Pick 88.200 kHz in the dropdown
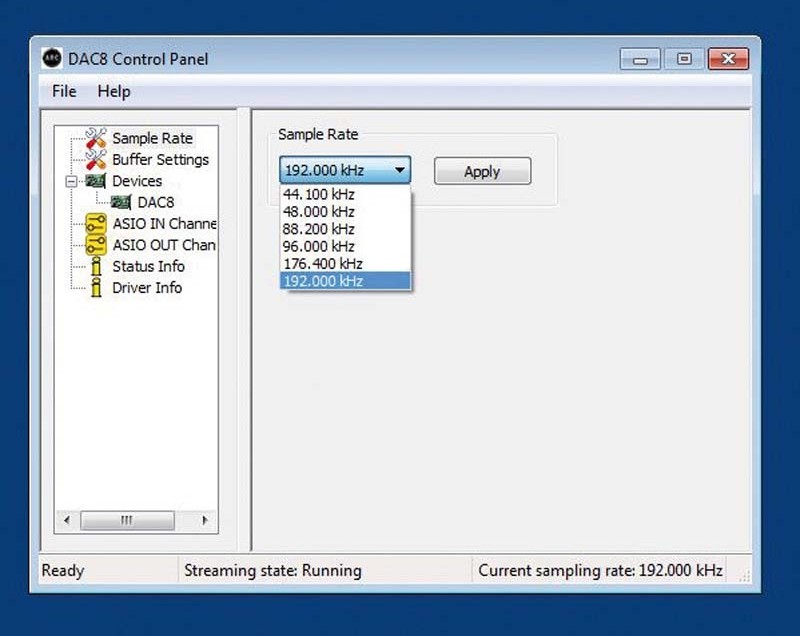 coord(345,229)
